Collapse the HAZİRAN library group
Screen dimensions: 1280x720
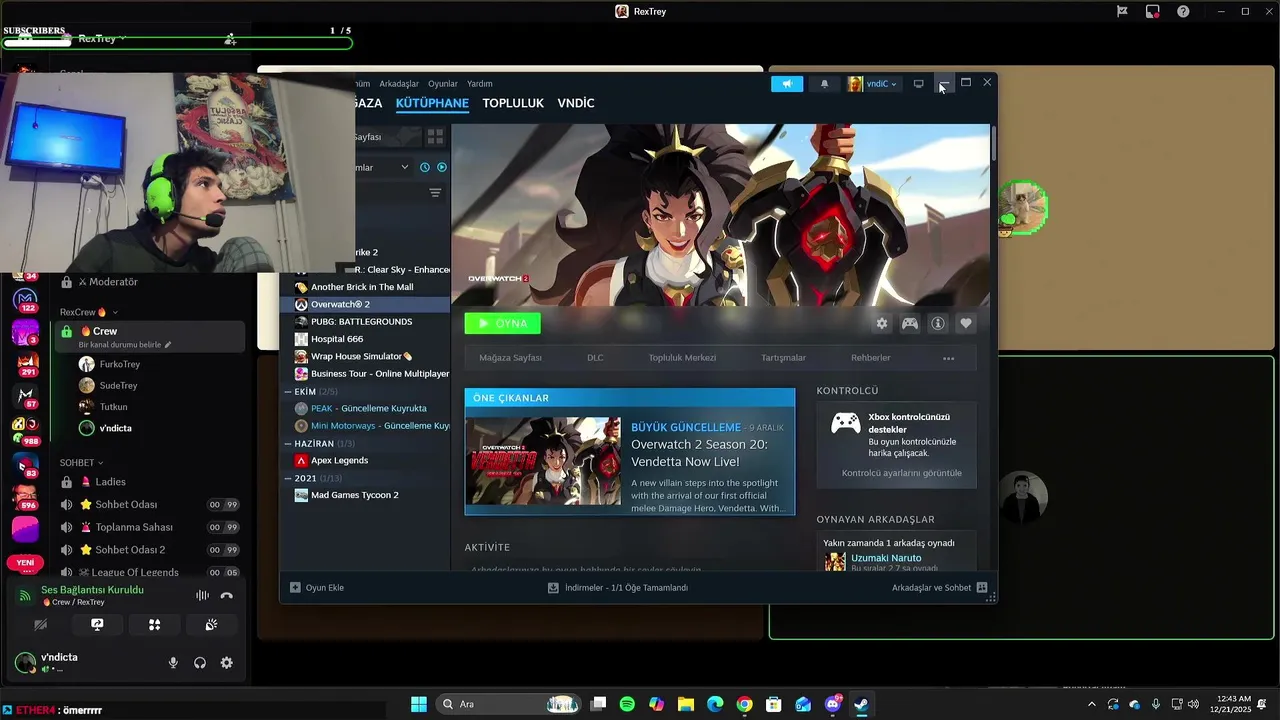[x=288, y=443]
